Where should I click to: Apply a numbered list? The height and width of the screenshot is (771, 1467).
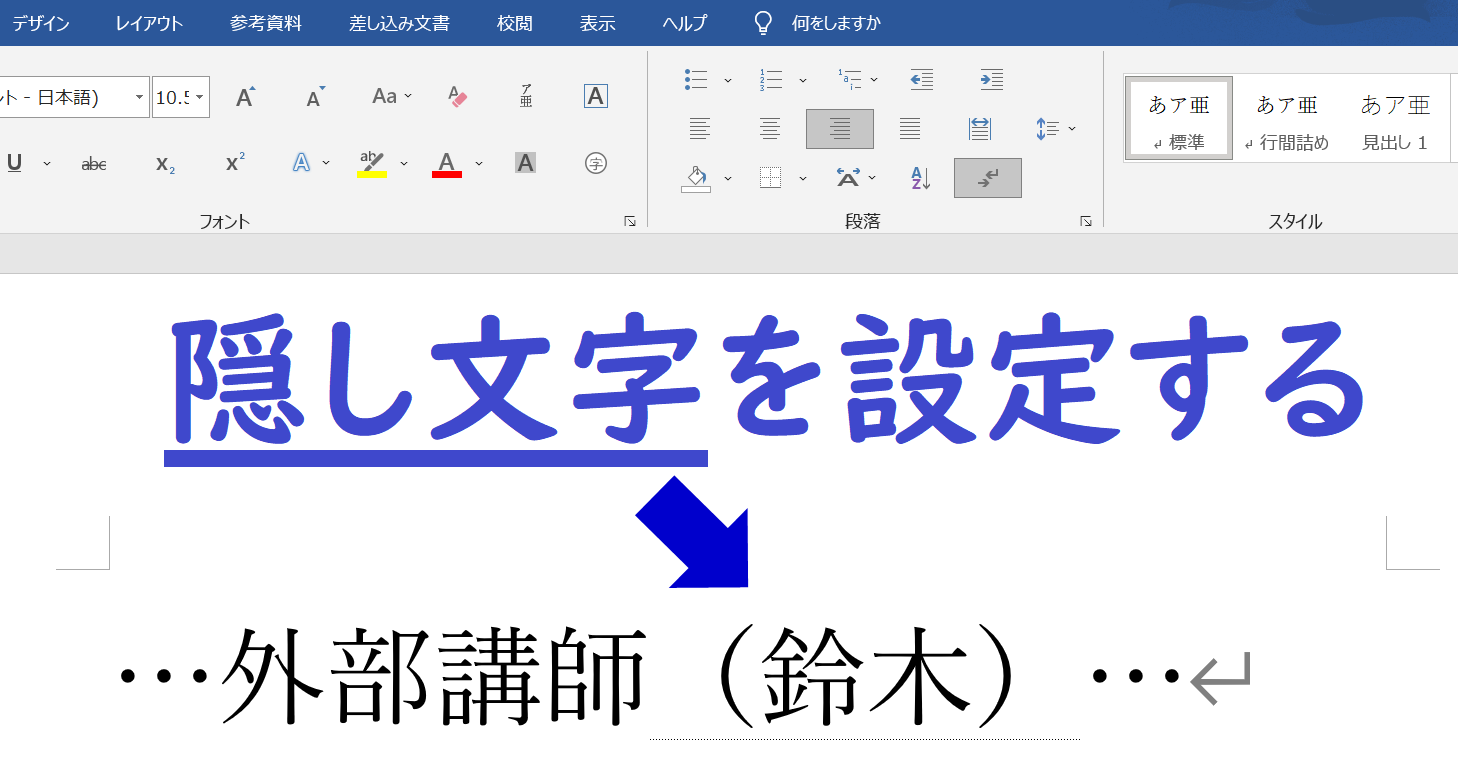pos(771,79)
